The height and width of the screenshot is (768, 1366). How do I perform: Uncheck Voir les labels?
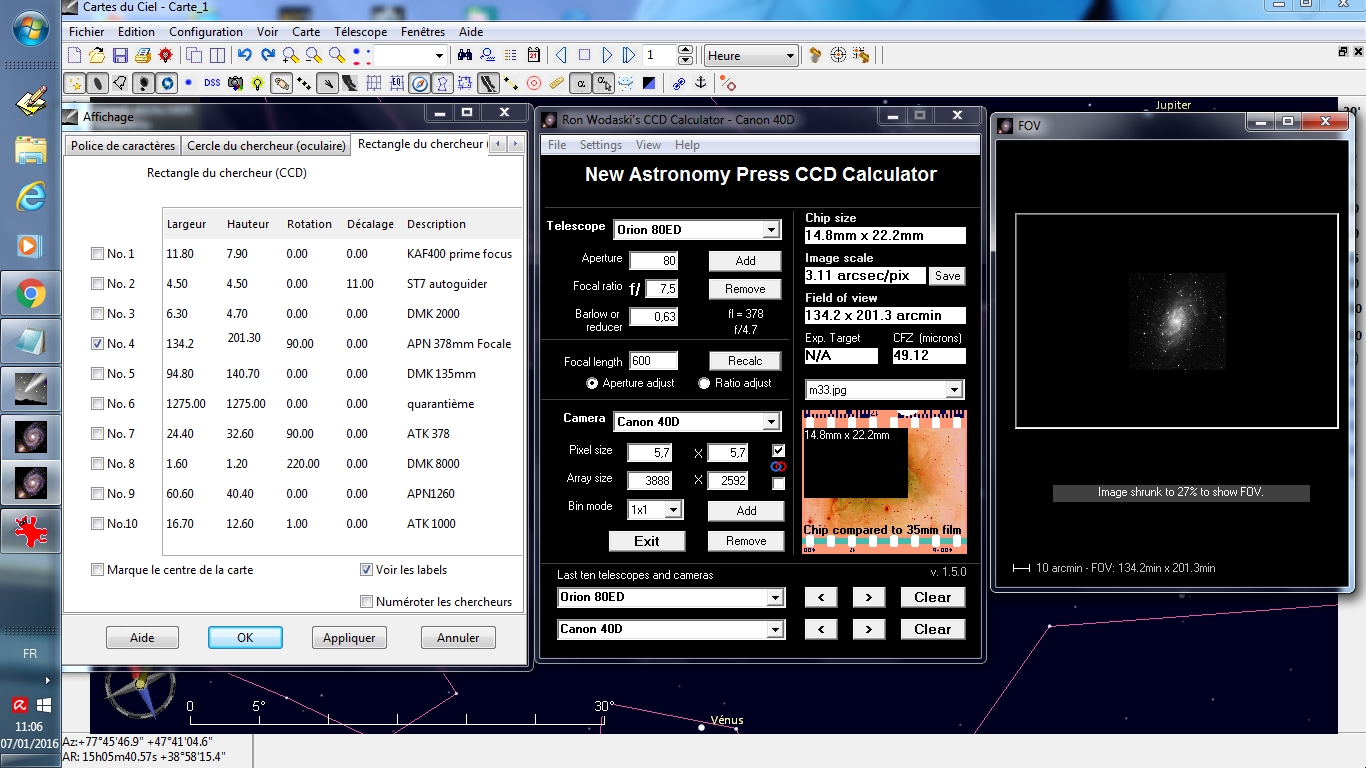click(x=366, y=570)
